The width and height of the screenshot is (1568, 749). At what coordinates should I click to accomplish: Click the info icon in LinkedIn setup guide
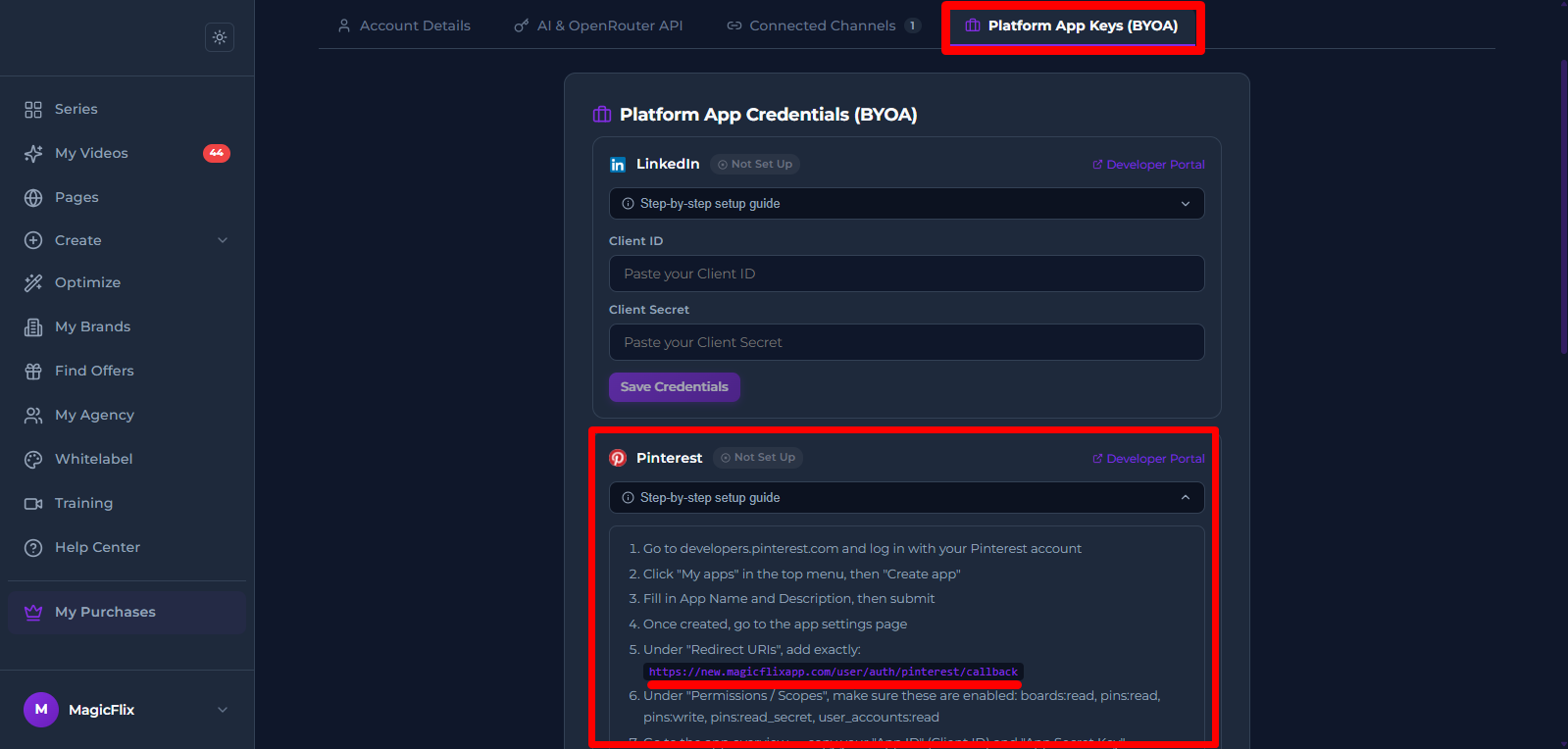coord(628,204)
